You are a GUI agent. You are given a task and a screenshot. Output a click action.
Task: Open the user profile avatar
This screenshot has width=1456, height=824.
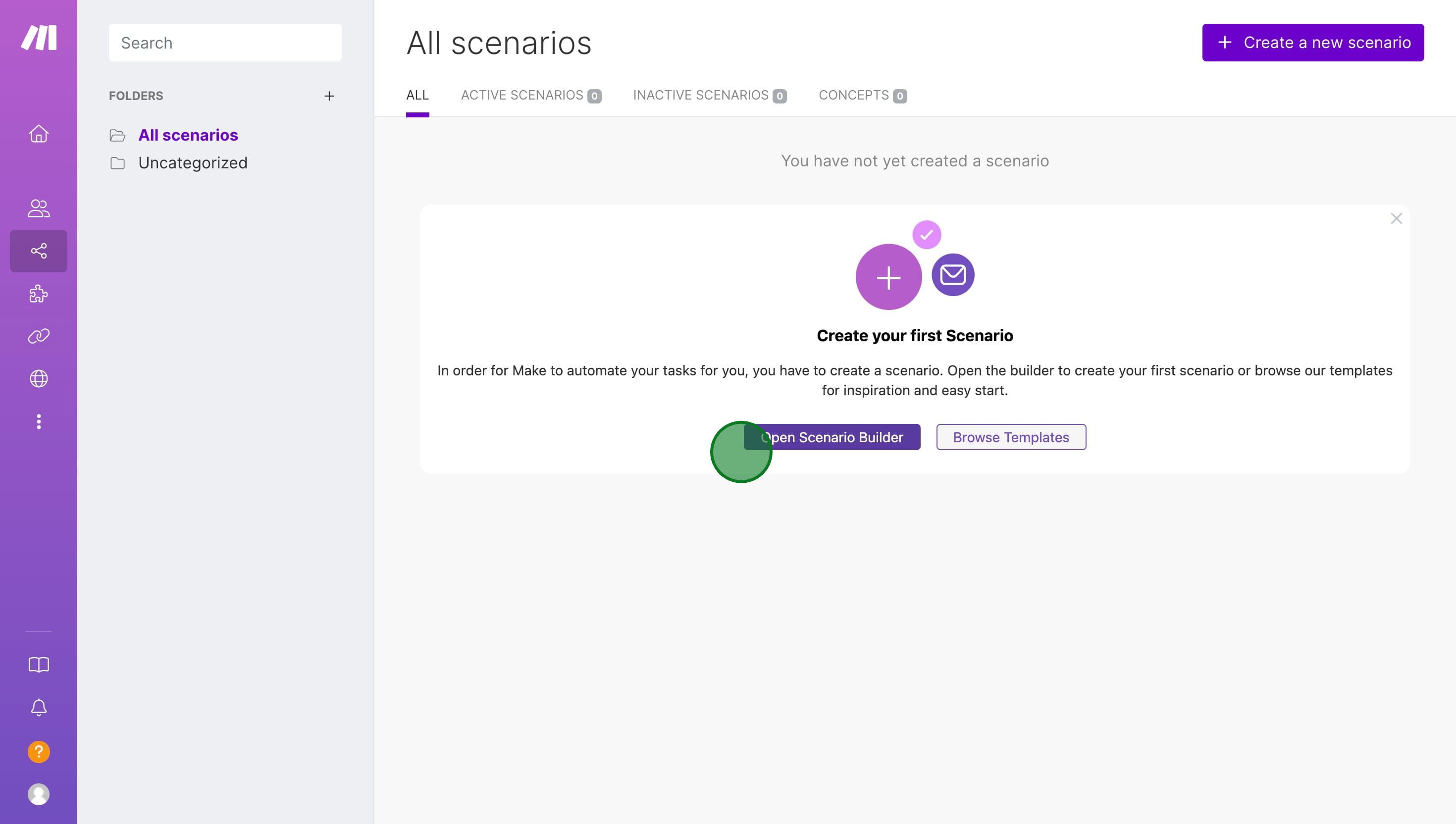tap(39, 794)
